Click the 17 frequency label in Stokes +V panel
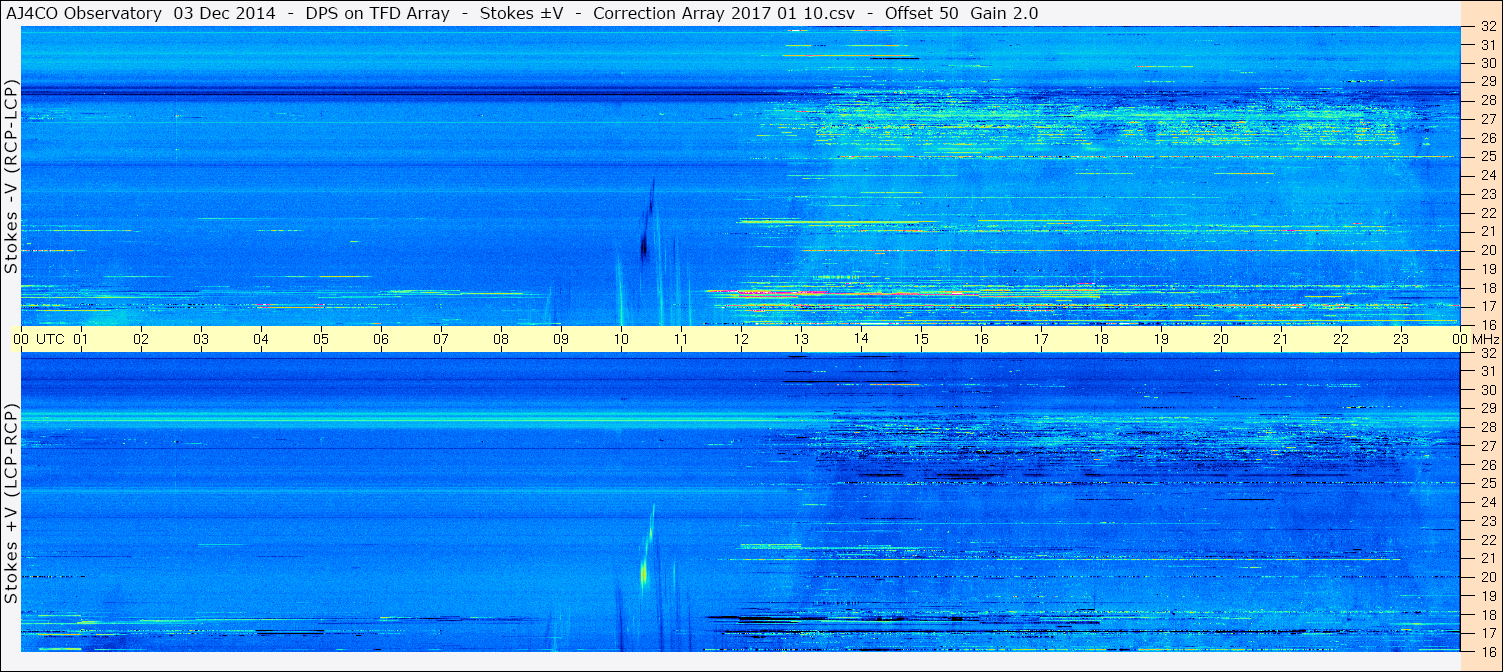 (1487, 633)
